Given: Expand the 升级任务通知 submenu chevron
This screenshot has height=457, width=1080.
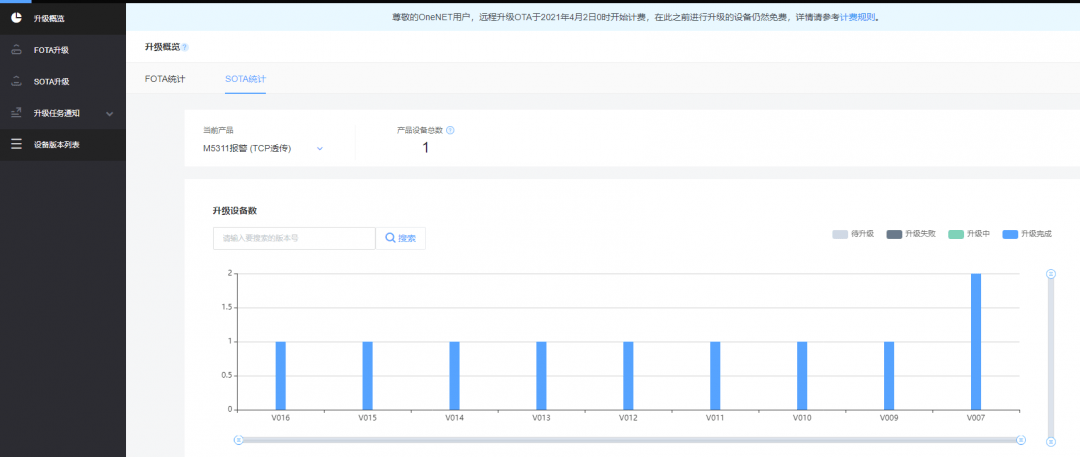Looking at the screenshot, I should point(110,114).
